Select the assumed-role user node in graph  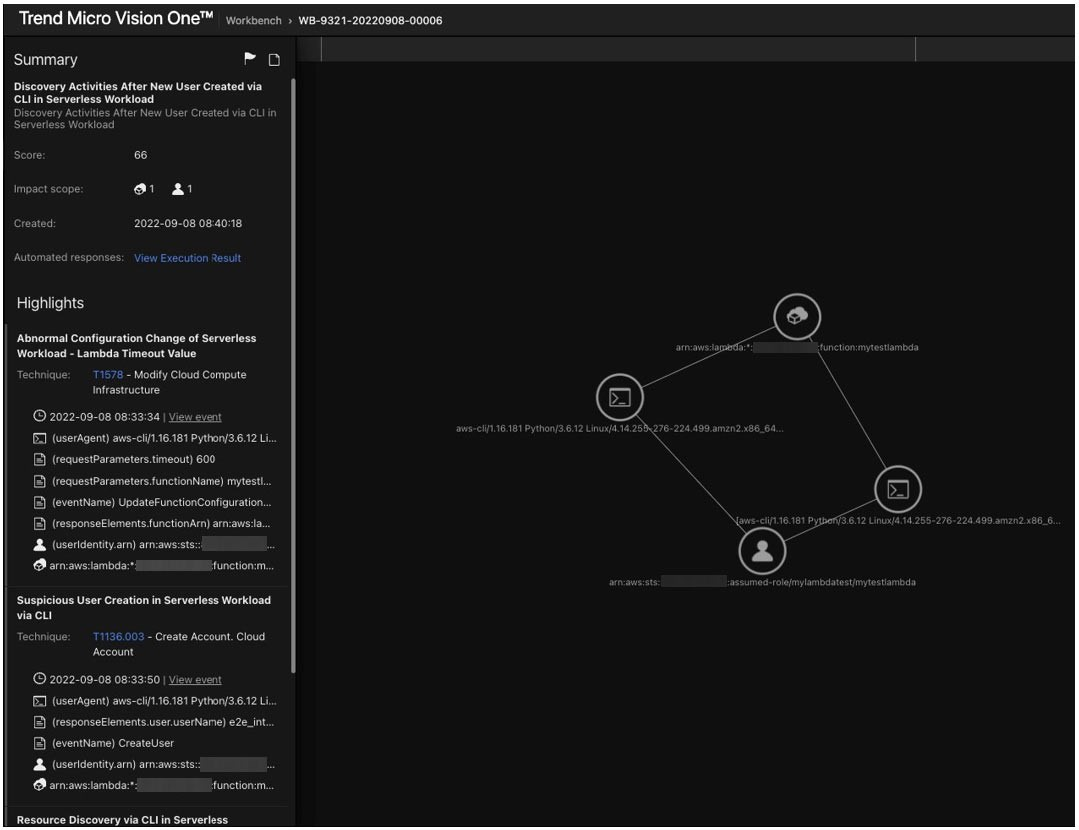(x=762, y=551)
